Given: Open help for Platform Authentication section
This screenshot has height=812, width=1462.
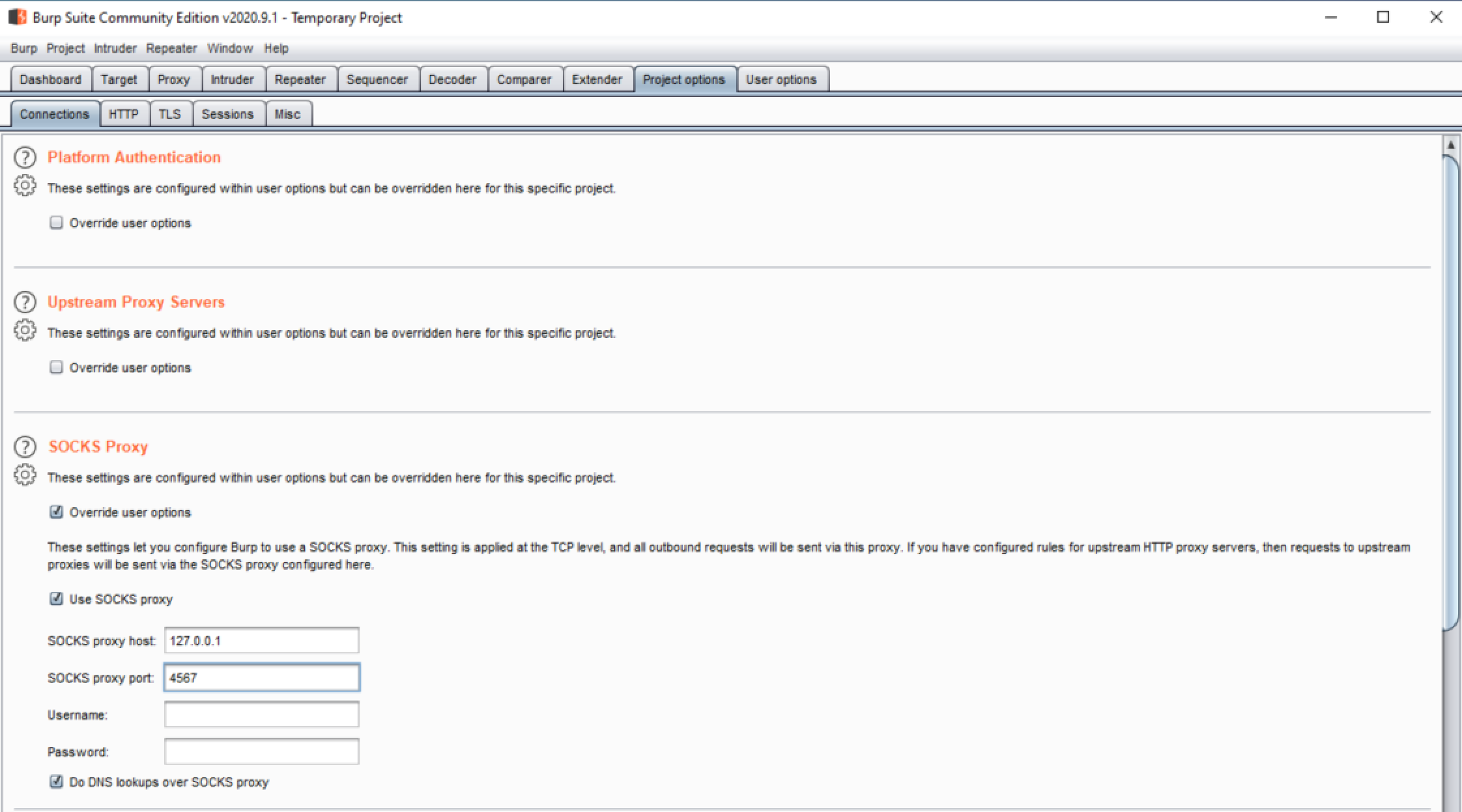Looking at the screenshot, I should coord(25,158).
